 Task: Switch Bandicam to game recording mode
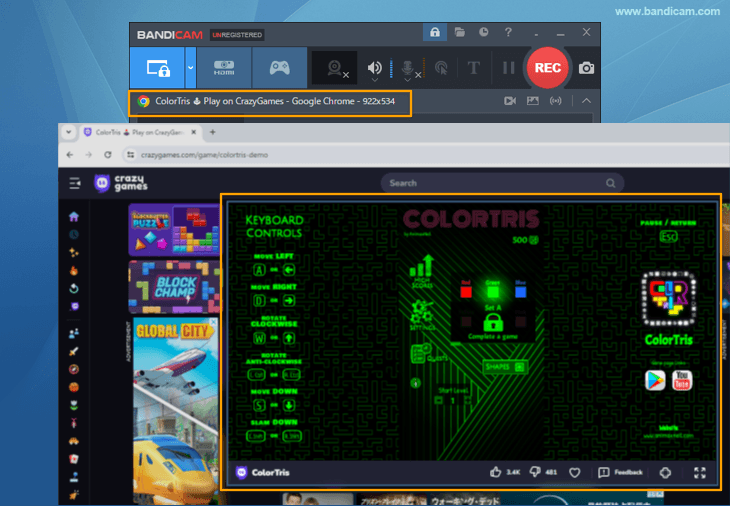[279, 67]
